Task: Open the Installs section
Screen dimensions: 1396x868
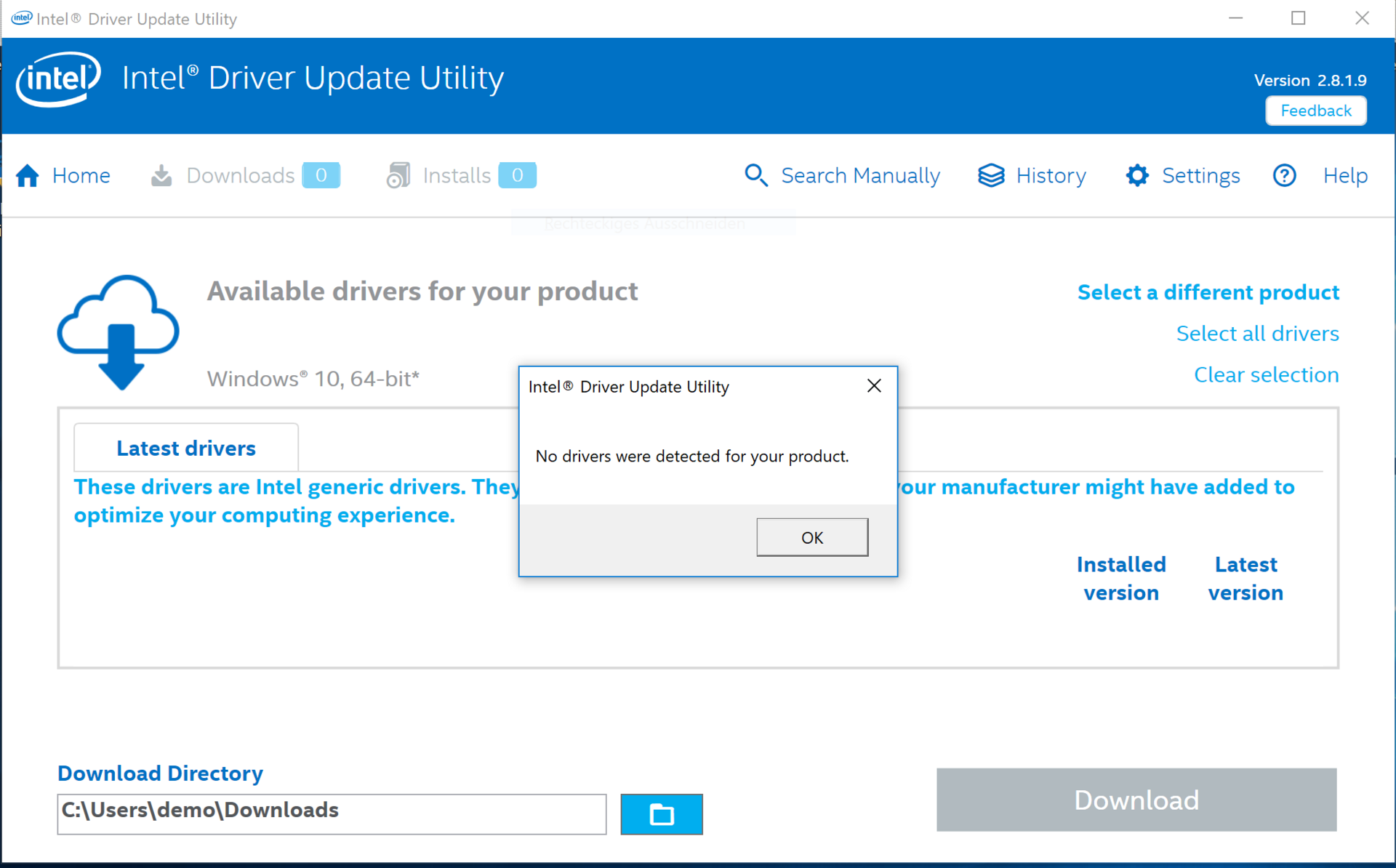Action: click(x=457, y=175)
